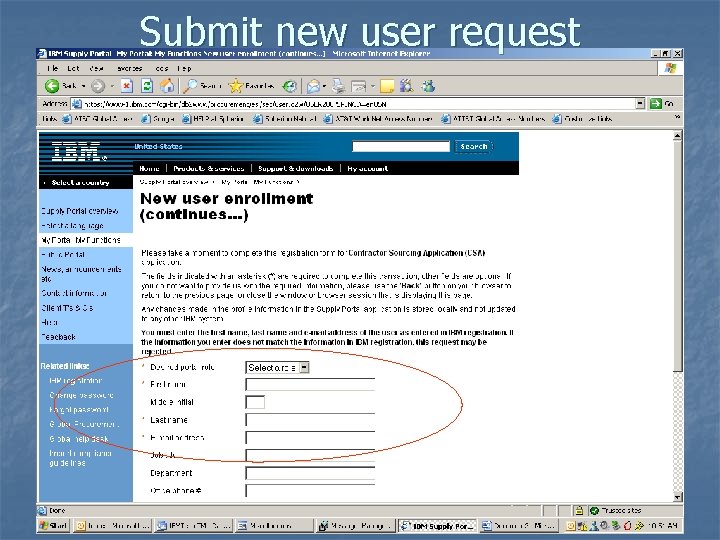The width and height of the screenshot is (720, 540).
Task: Open the Contact information sidebar link
Action: point(74,293)
